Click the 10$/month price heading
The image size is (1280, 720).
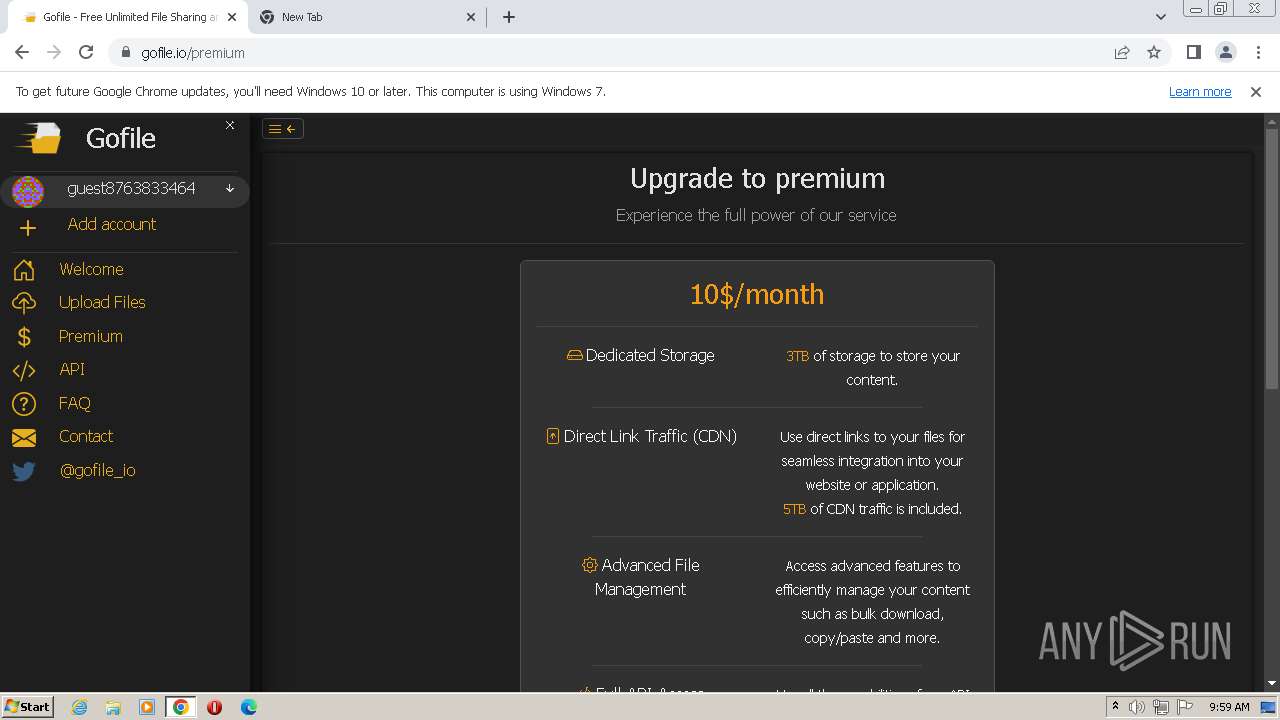coord(757,294)
